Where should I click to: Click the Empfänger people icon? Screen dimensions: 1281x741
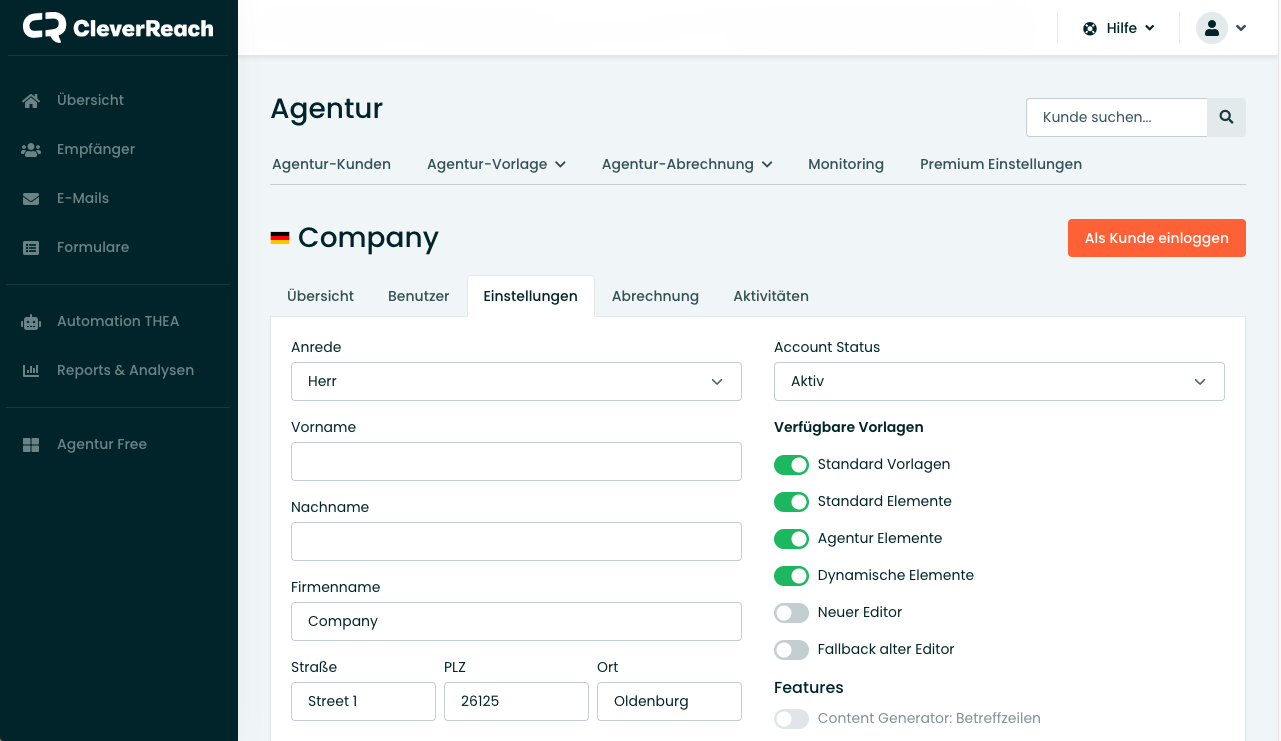tap(31, 149)
